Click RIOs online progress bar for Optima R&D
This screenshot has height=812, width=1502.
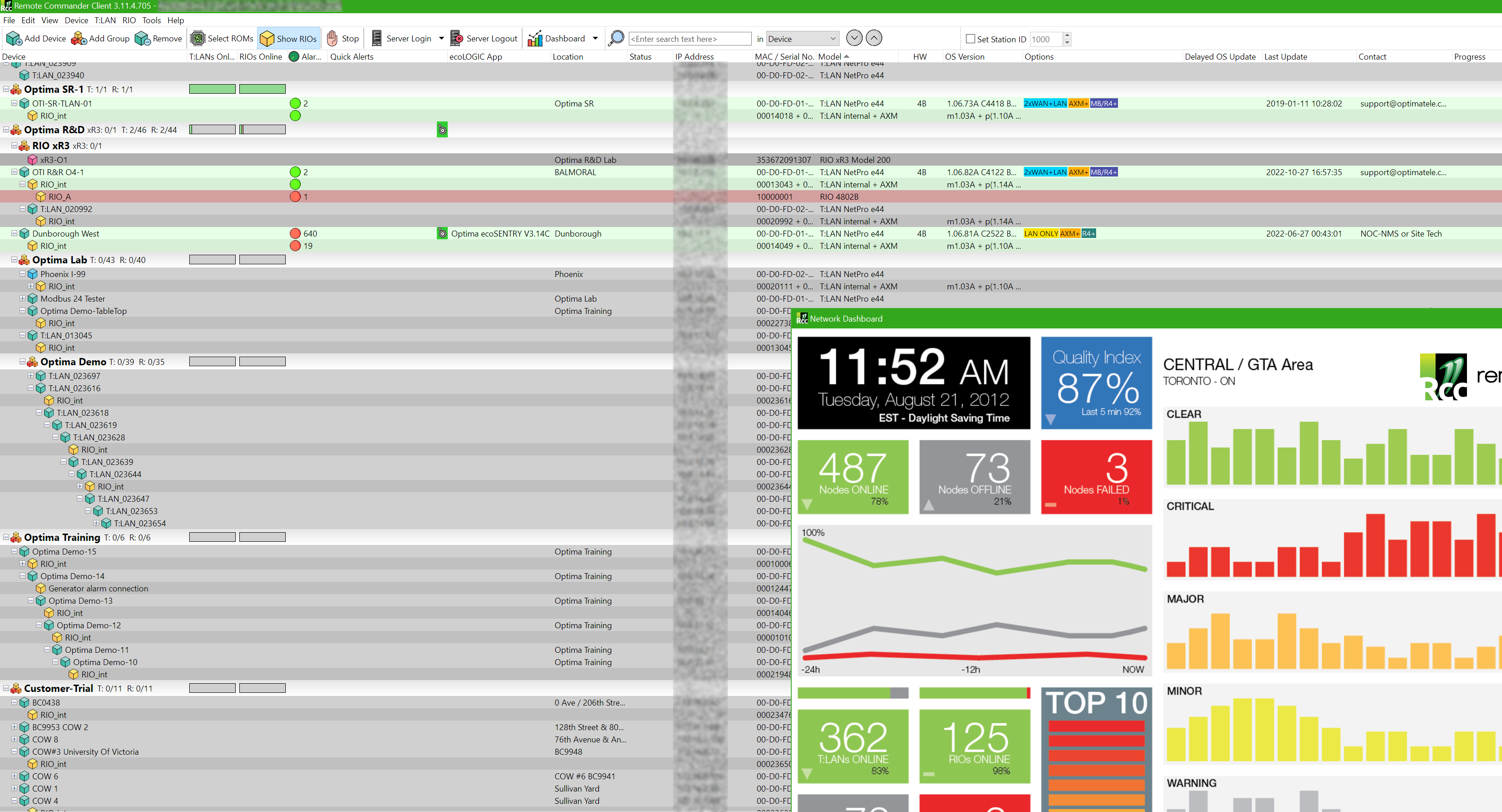(x=263, y=129)
